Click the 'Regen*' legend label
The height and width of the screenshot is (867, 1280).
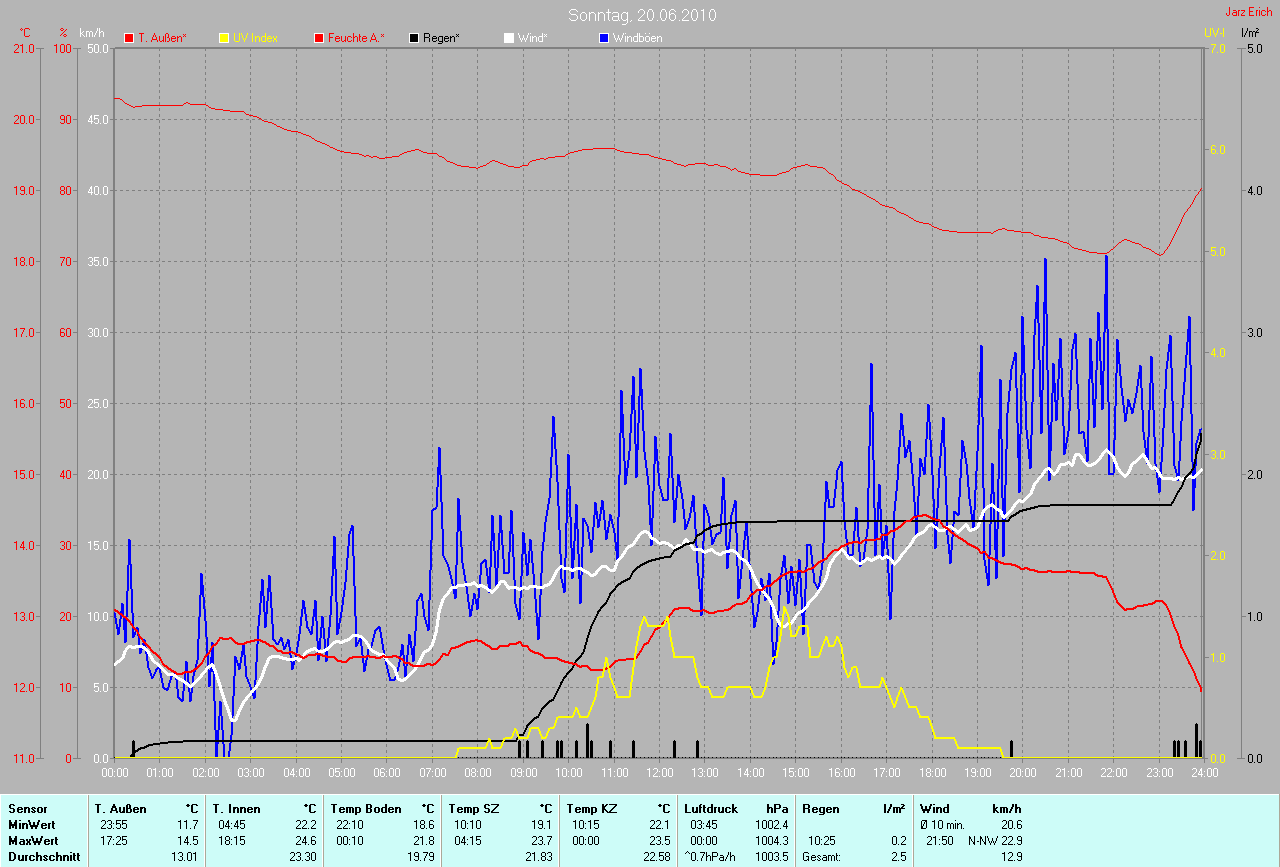pyautogui.click(x=441, y=38)
